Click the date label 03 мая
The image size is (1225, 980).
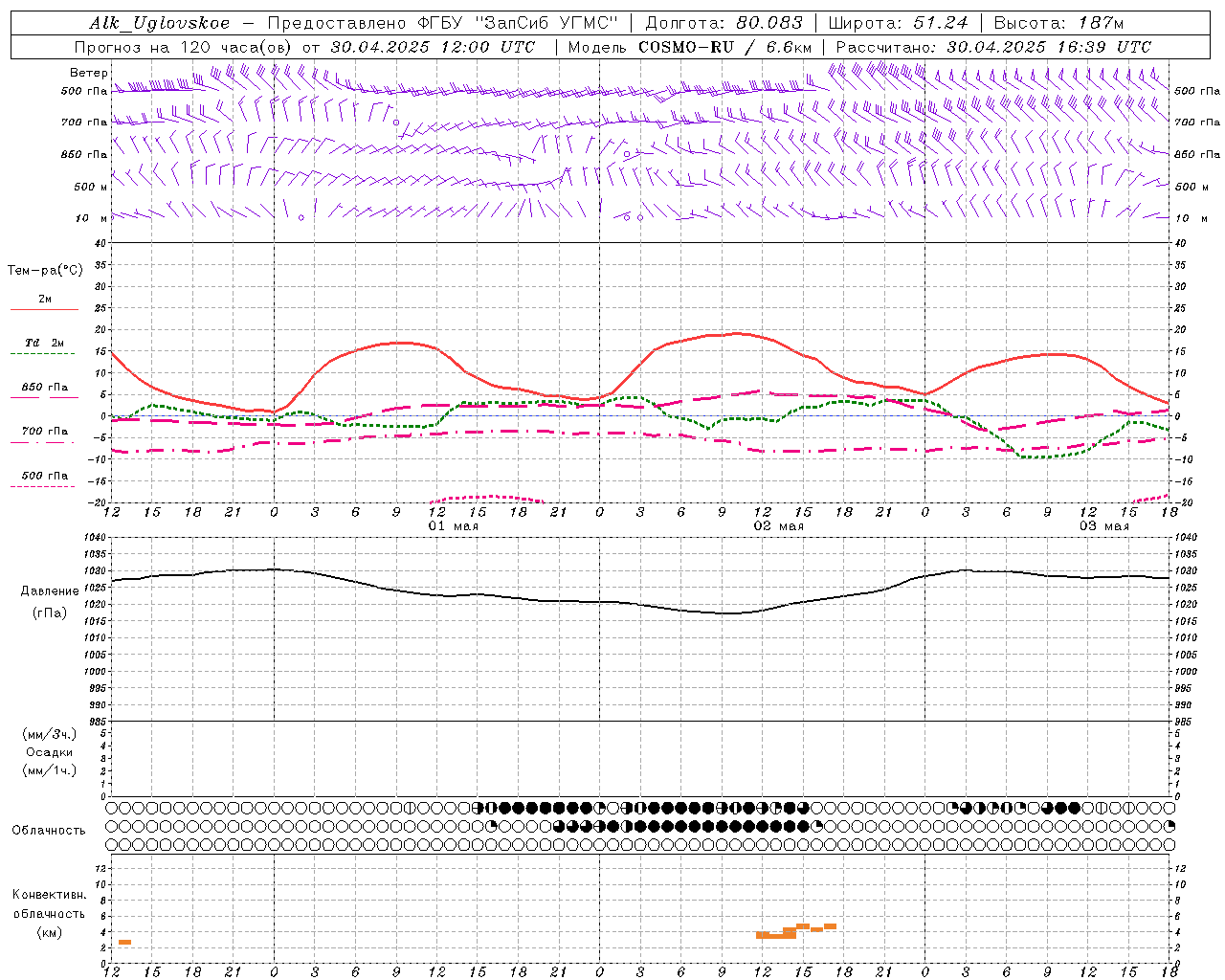pyautogui.click(x=1104, y=526)
